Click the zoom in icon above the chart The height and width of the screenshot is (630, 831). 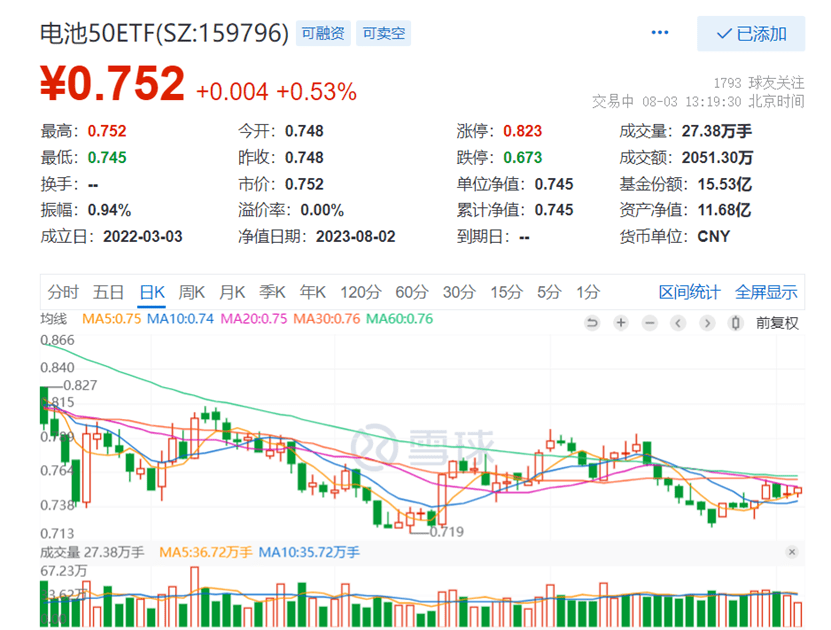tap(621, 322)
